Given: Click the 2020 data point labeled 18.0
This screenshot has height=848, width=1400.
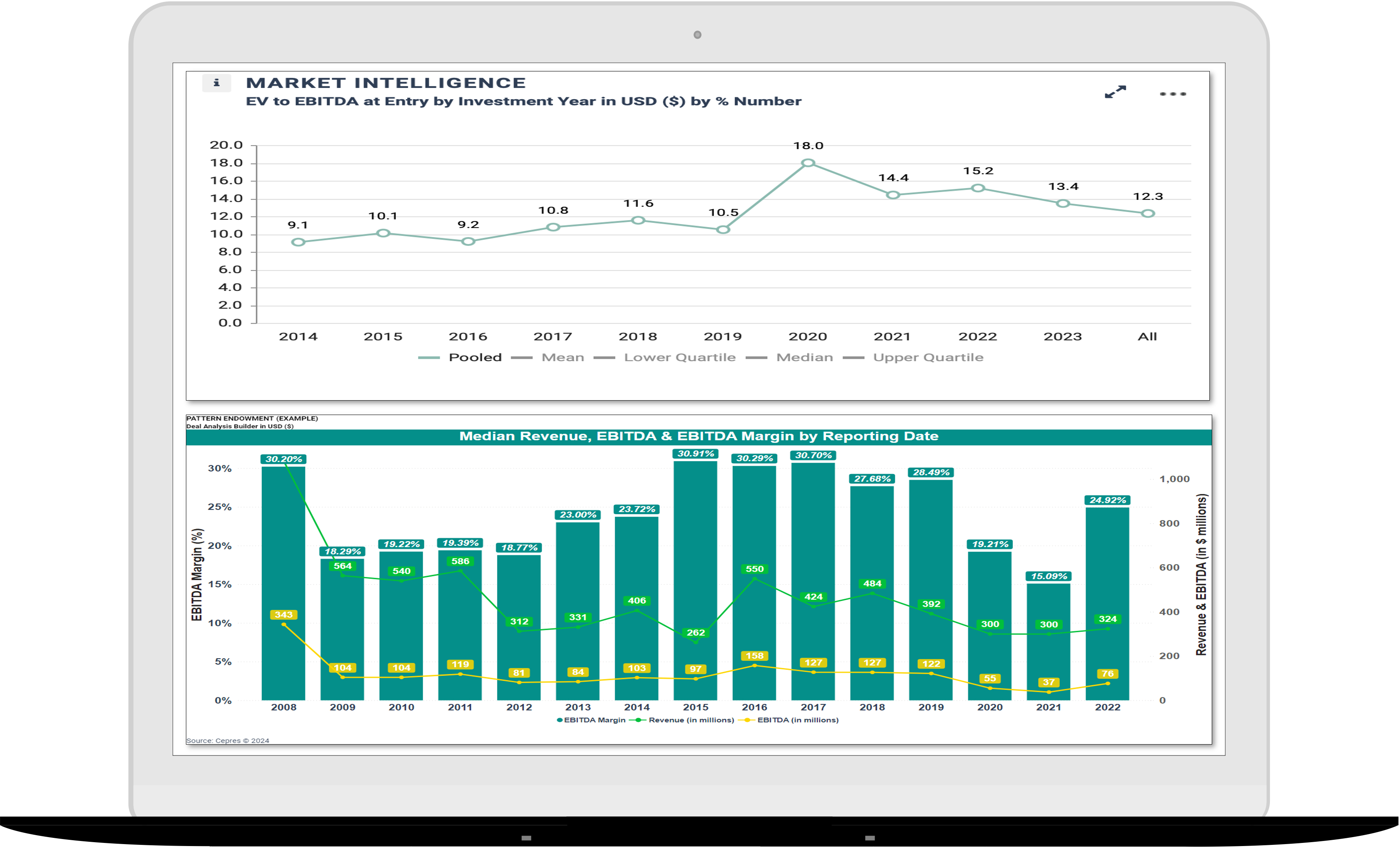Looking at the screenshot, I should tap(808, 163).
